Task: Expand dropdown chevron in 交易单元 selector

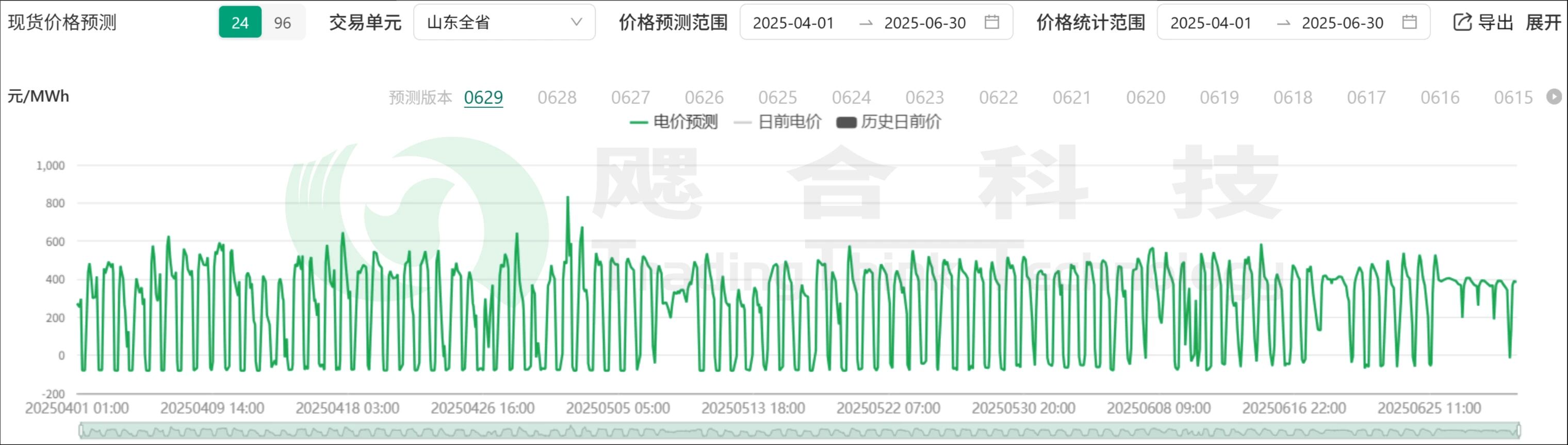Action: [x=576, y=23]
